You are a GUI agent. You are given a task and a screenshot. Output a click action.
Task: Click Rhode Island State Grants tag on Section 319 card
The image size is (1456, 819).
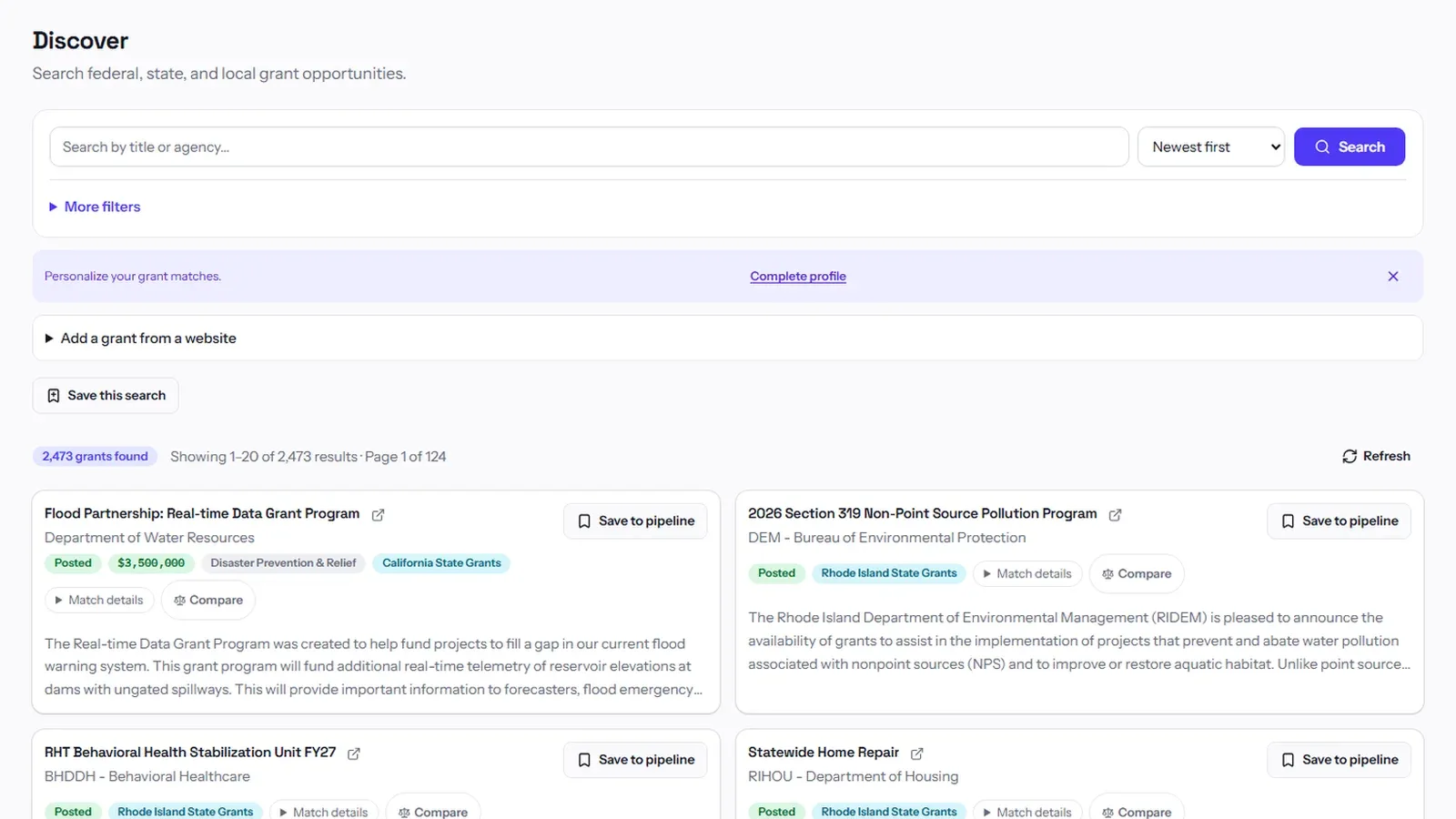tap(889, 573)
